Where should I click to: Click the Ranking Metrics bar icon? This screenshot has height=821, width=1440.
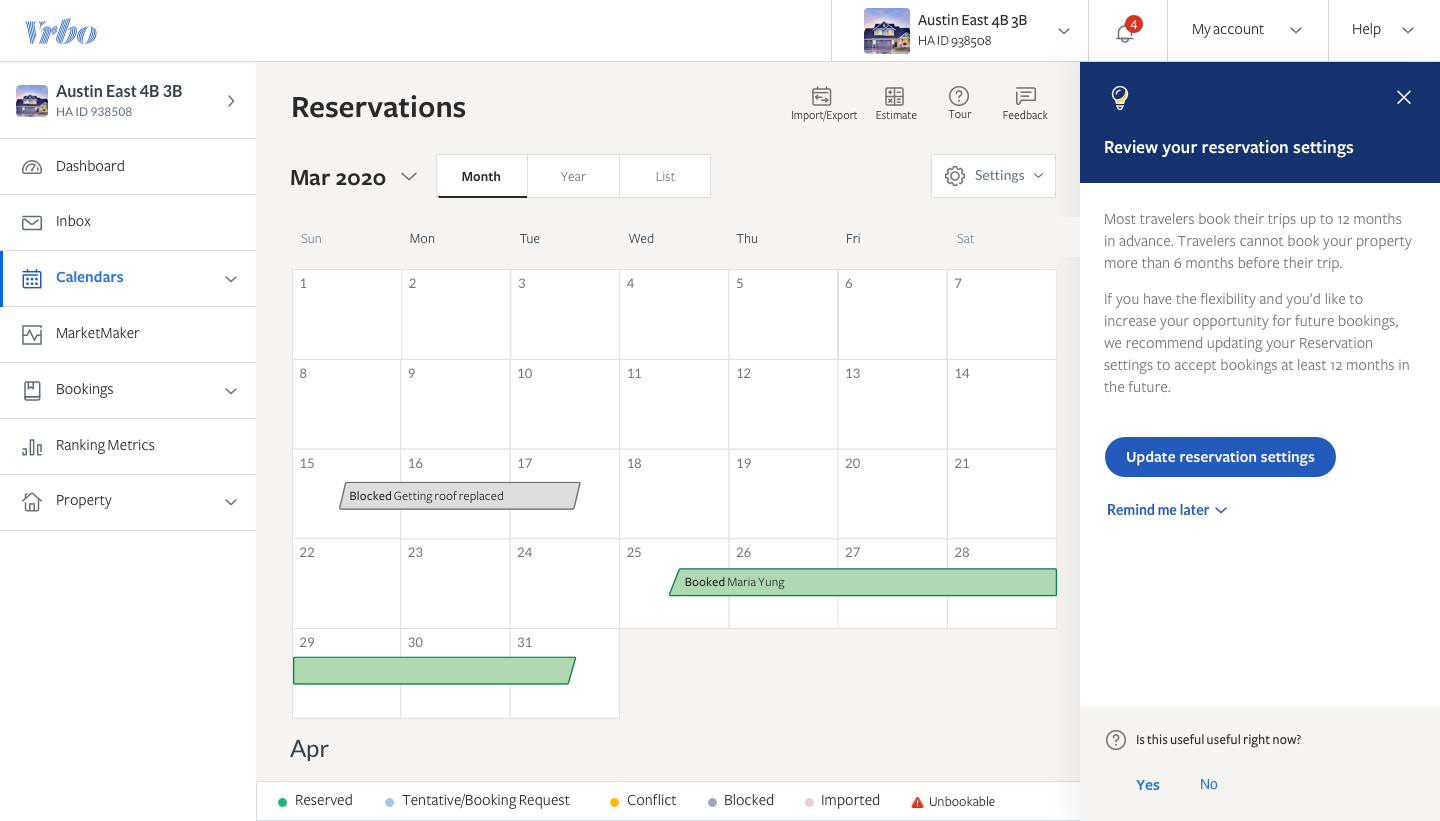[x=32, y=446]
